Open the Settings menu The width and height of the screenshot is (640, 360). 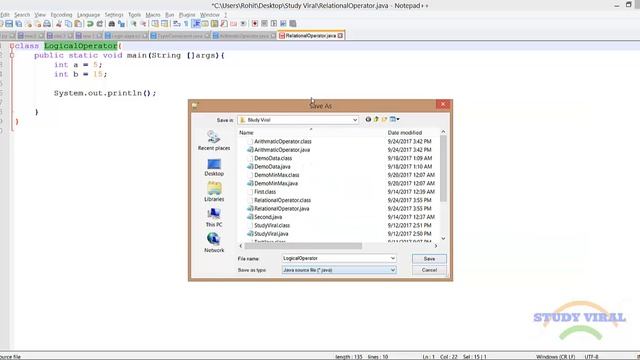(114, 15)
